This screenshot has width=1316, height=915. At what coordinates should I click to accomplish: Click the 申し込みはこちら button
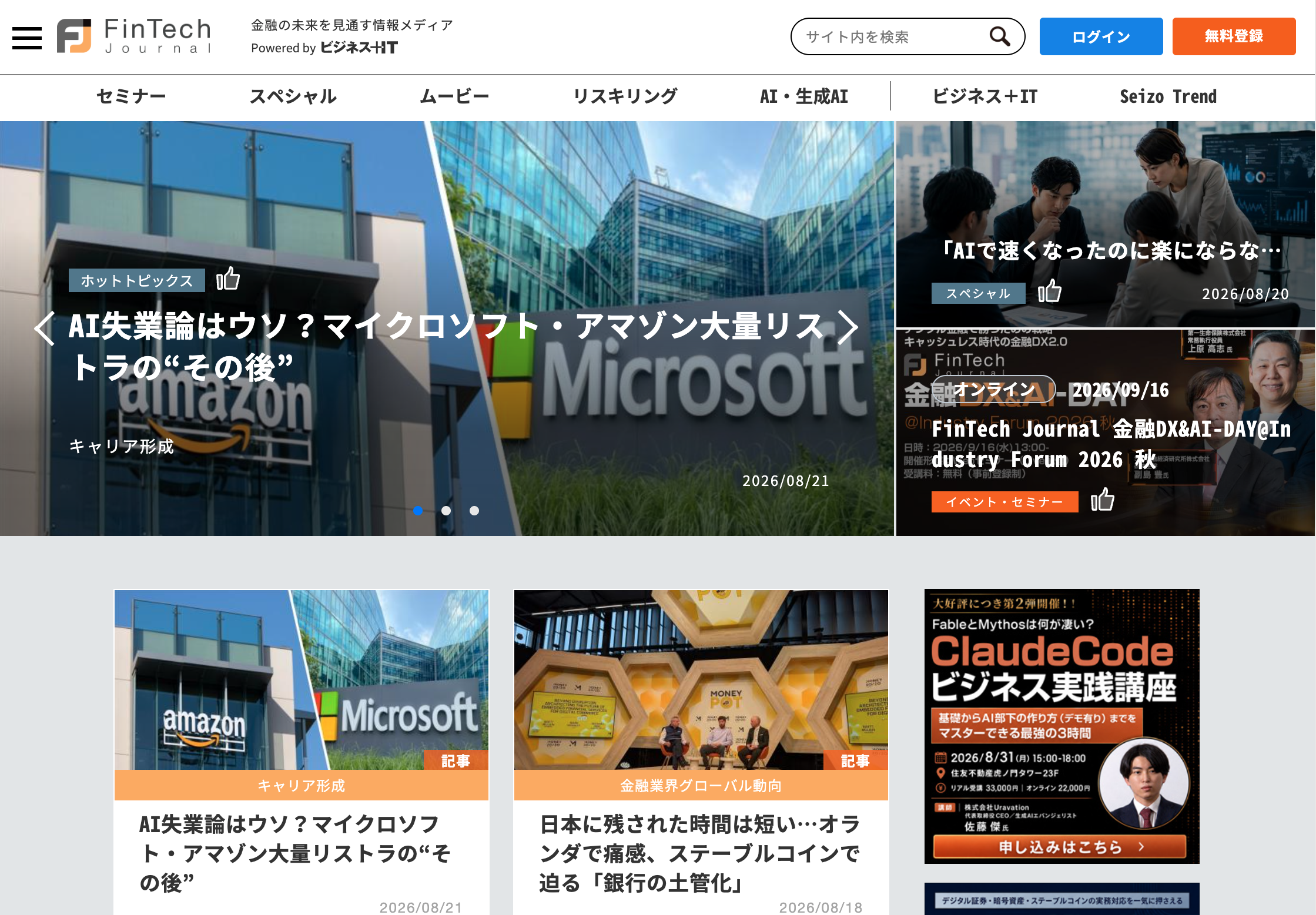(x=1060, y=847)
